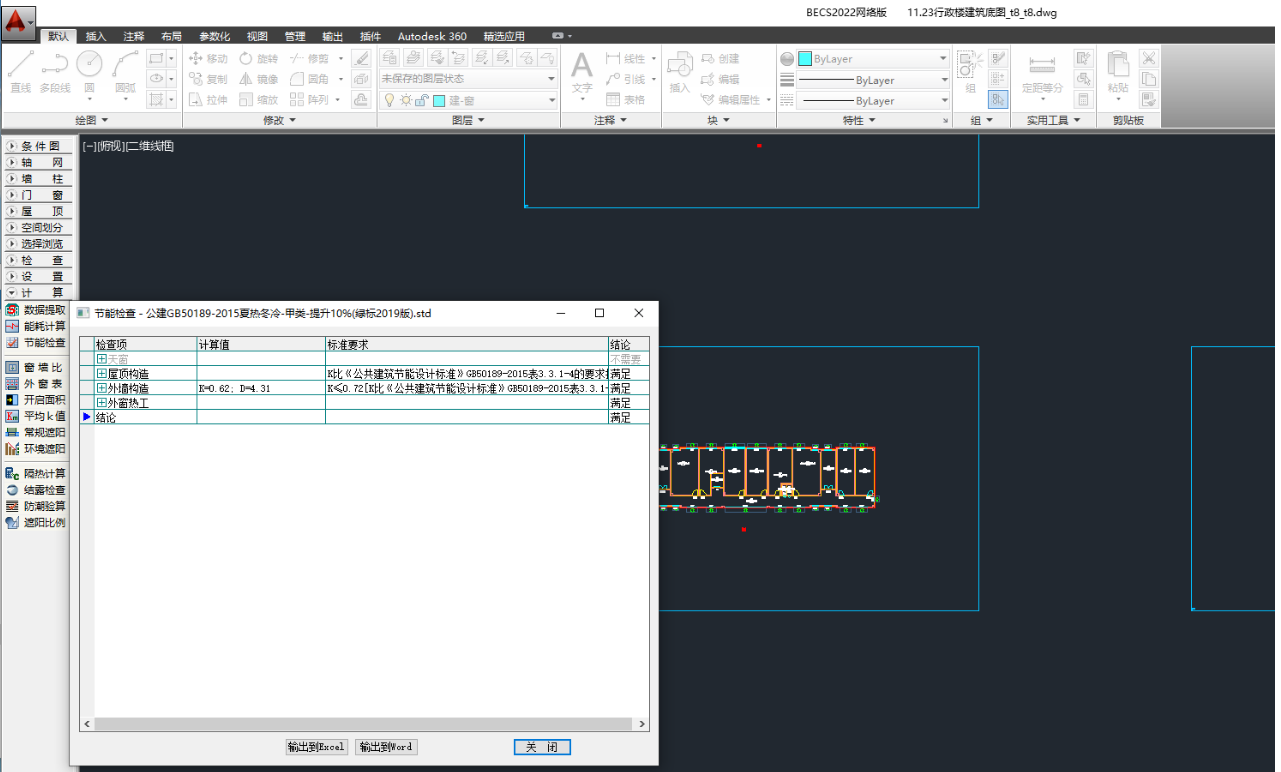Toggle the layer sun freeze icon
1281x772 pixels.
(405, 100)
